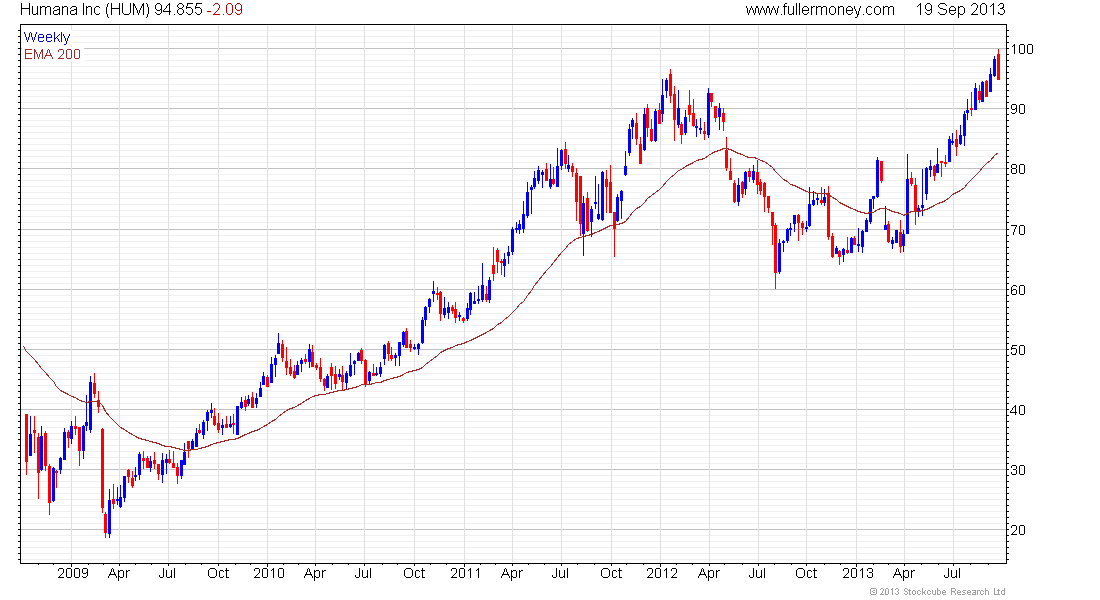Click the 60 price axis label
Viewport: 1100px width, 600px height.
pyautogui.click(x=1018, y=290)
